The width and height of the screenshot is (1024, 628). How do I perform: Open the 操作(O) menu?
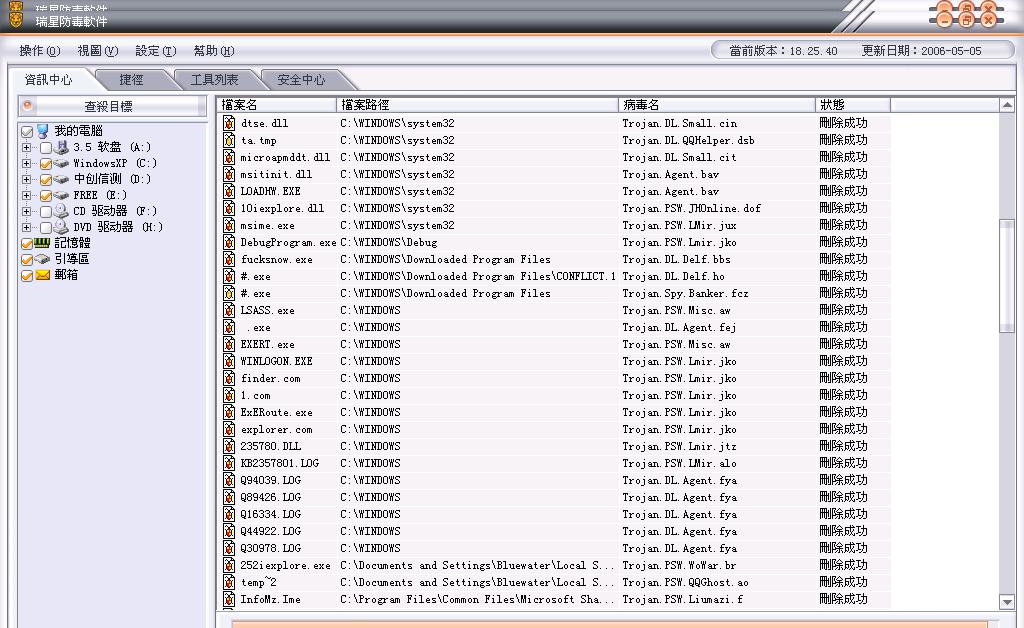[x=40, y=50]
